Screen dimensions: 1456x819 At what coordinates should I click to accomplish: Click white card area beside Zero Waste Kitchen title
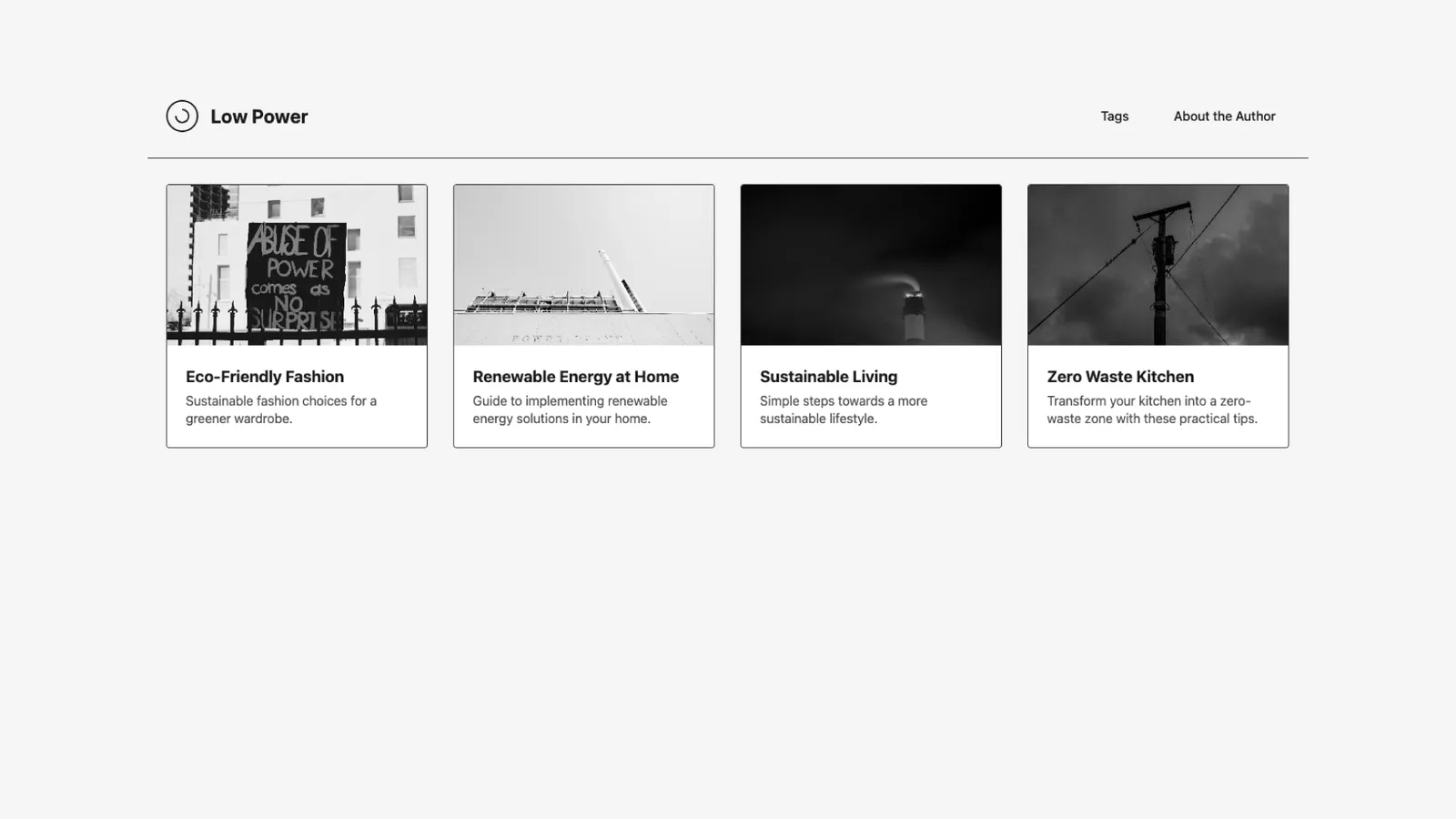(1242, 377)
